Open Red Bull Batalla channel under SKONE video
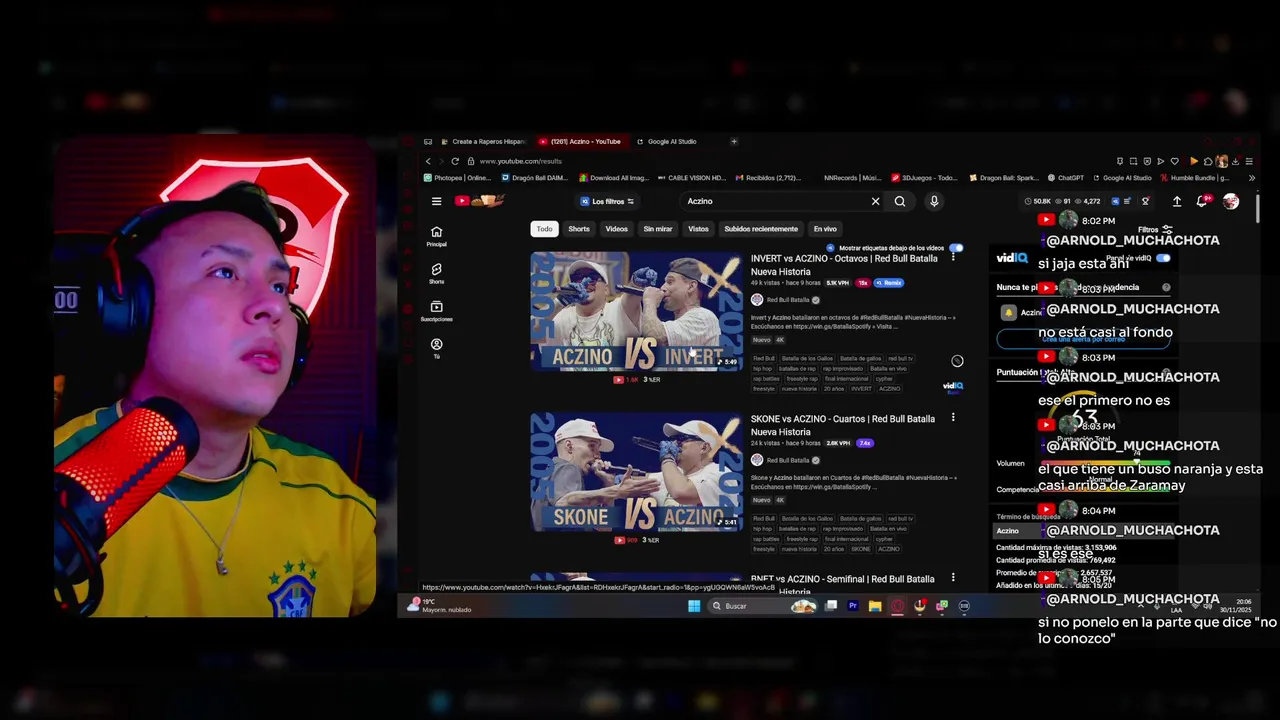 point(788,460)
